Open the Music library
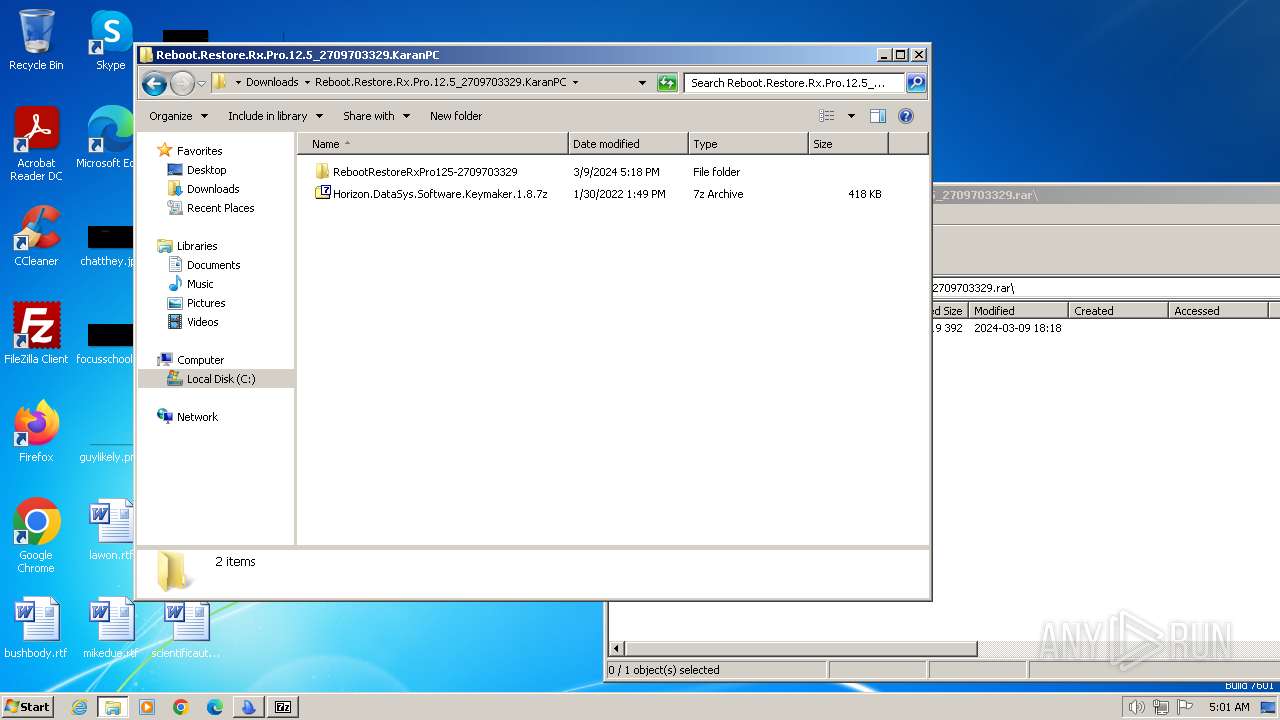Viewport: 1280px width, 720px height. 200,284
